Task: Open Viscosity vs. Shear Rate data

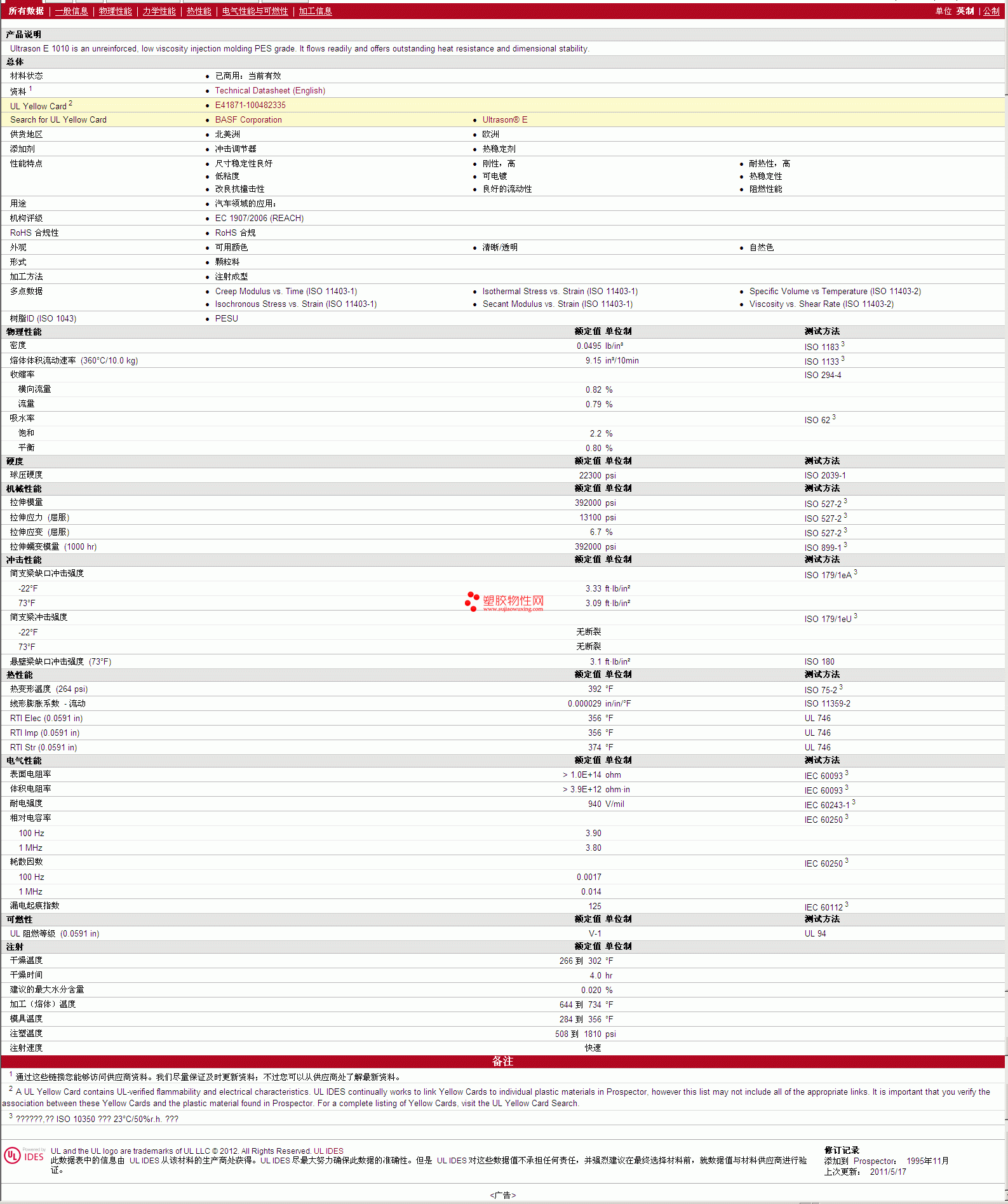Action: (x=821, y=304)
